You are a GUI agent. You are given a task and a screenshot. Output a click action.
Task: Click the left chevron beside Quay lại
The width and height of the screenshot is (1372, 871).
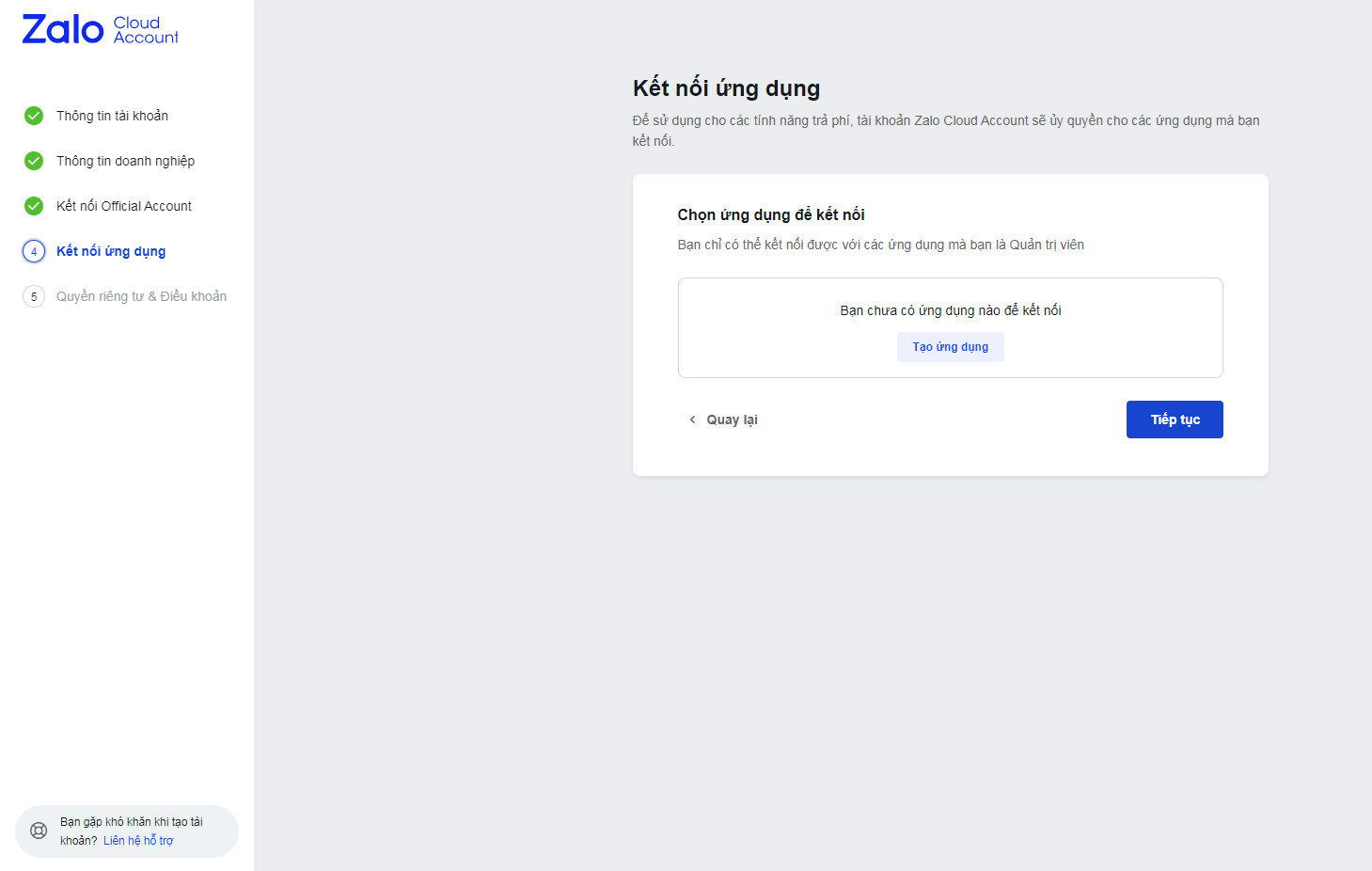point(693,420)
